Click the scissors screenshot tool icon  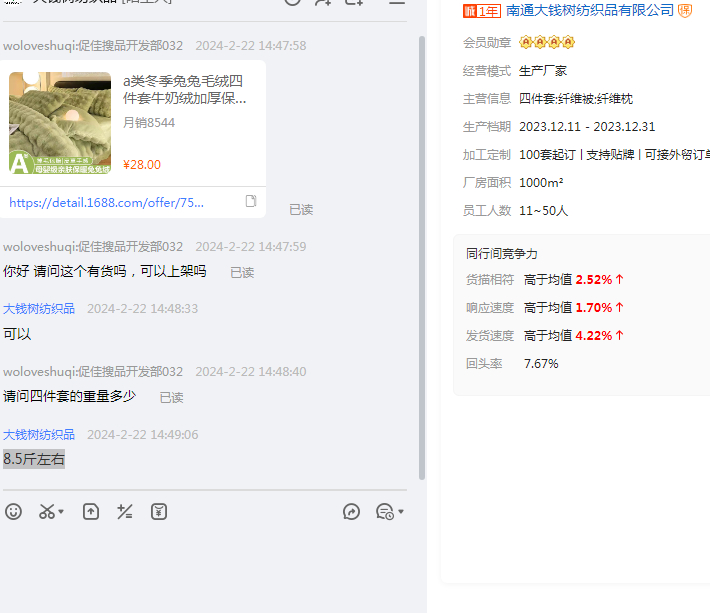(46, 512)
